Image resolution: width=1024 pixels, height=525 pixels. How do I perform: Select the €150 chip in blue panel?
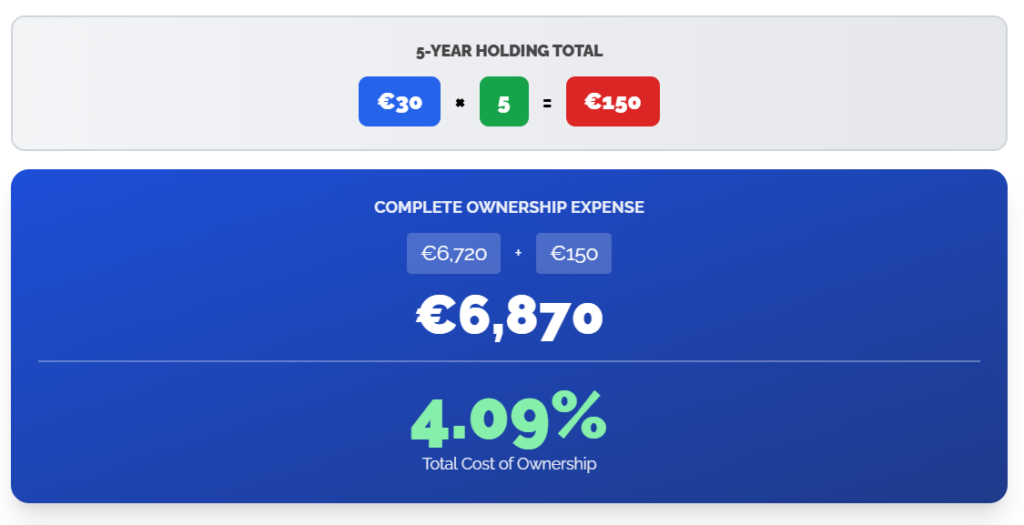pyautogui.click(x=573, y=253)
